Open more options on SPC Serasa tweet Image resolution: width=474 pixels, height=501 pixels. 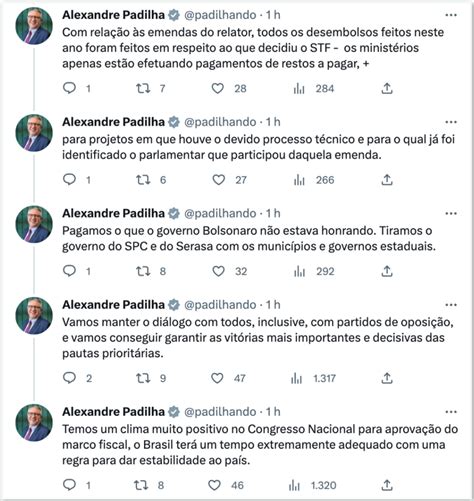[451, 213]
